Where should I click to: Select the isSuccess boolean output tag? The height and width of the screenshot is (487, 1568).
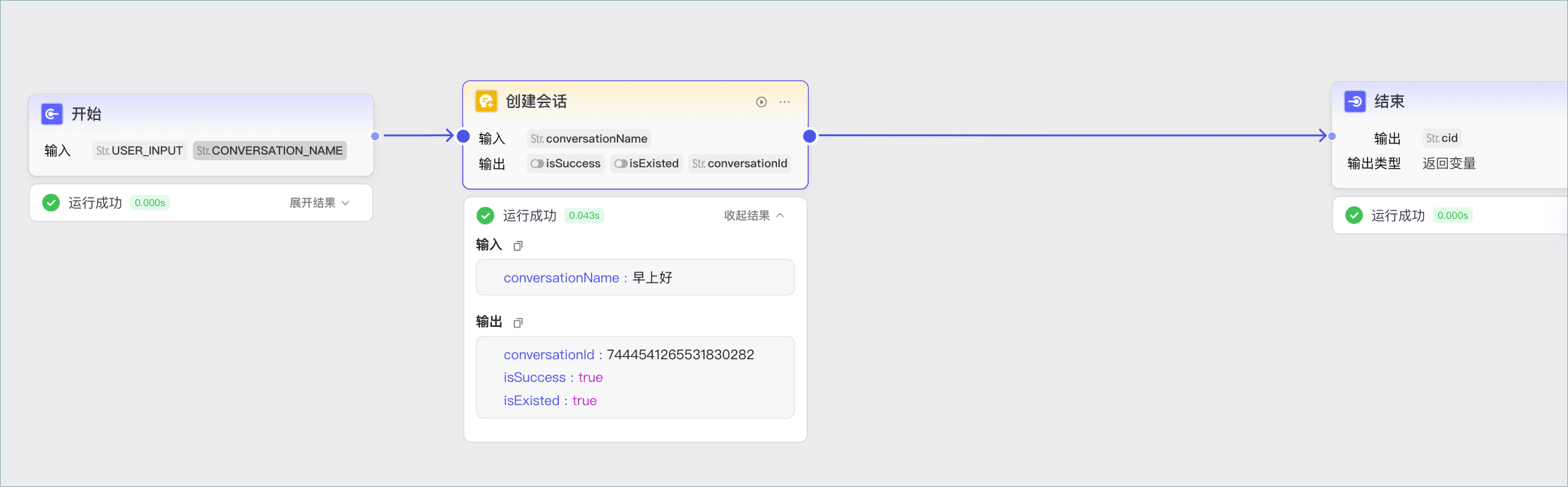(x=566, y=164)
